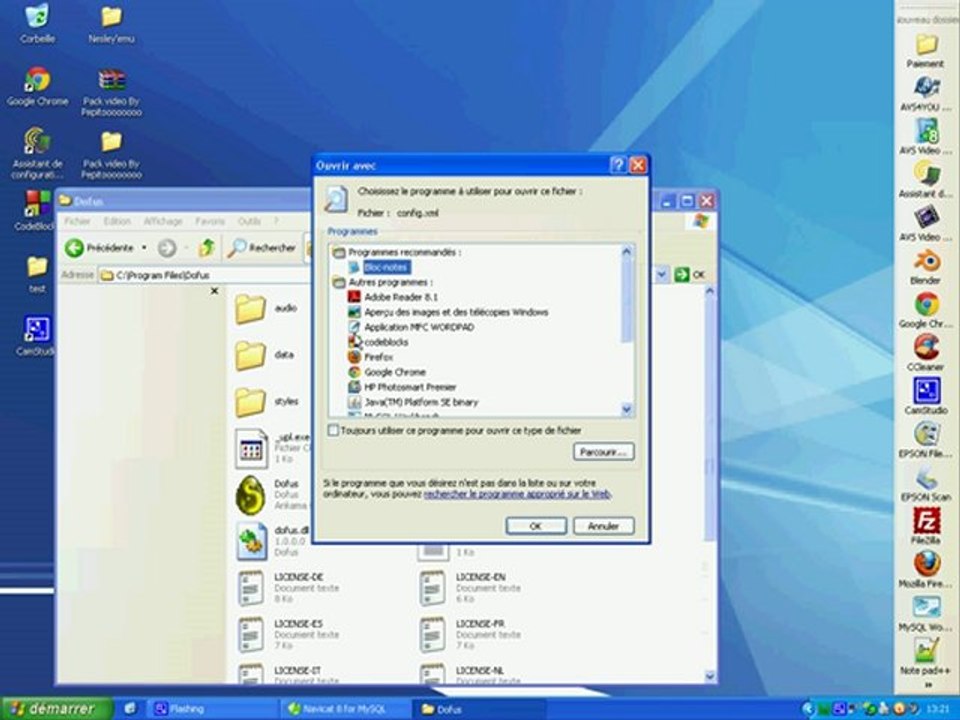The image size is (960, 720).
Task: Open the Edition menu in Dofus window
Action: point(117,221)
